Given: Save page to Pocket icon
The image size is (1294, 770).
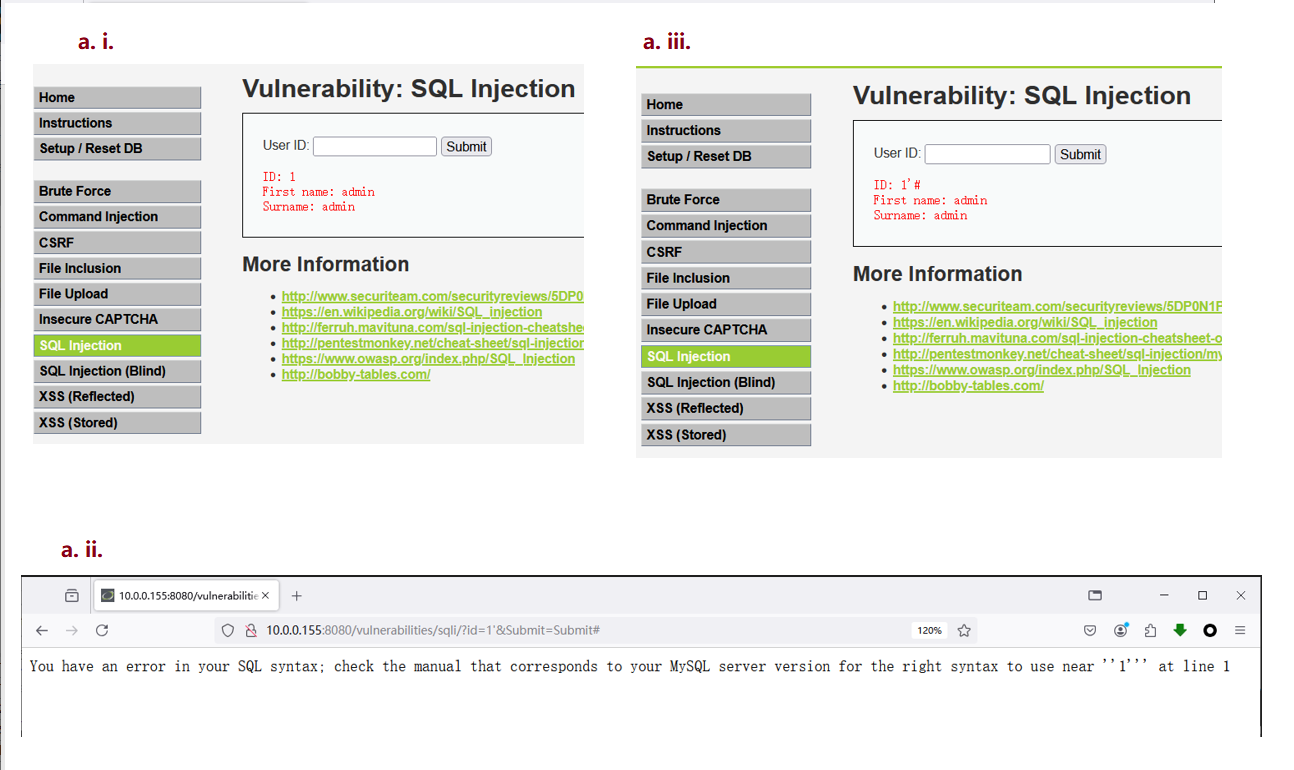Looking at the screenshot, I should [x=1090, y=630].
